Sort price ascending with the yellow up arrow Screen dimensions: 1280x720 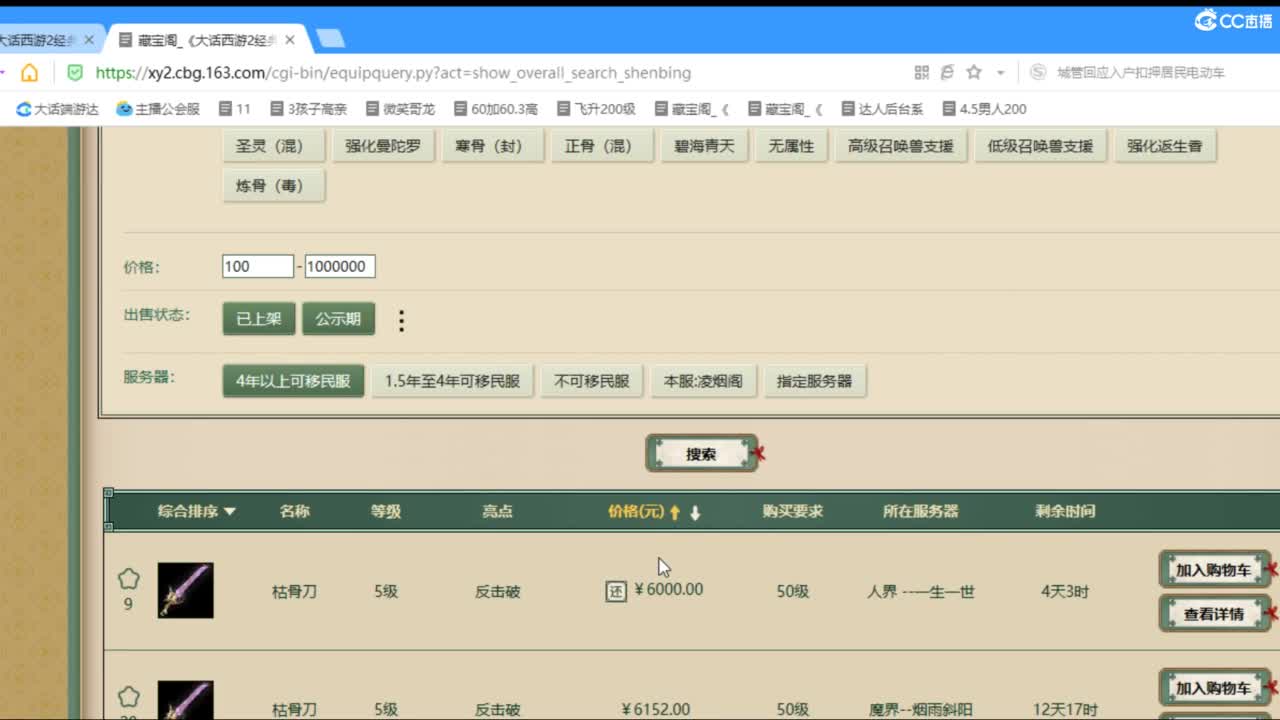(675, 512)
